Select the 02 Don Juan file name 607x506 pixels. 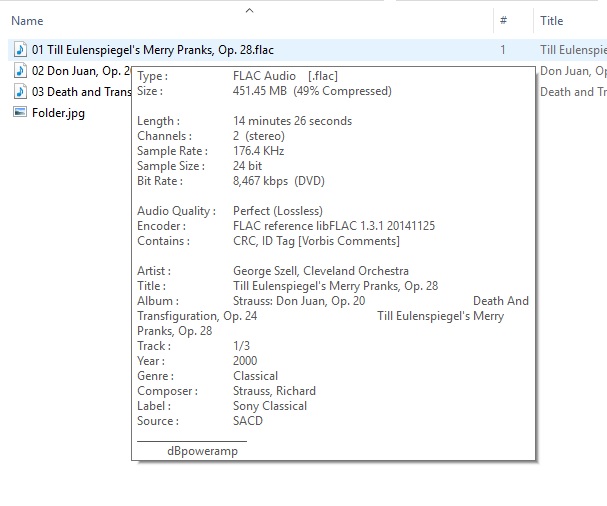(80, 71)
